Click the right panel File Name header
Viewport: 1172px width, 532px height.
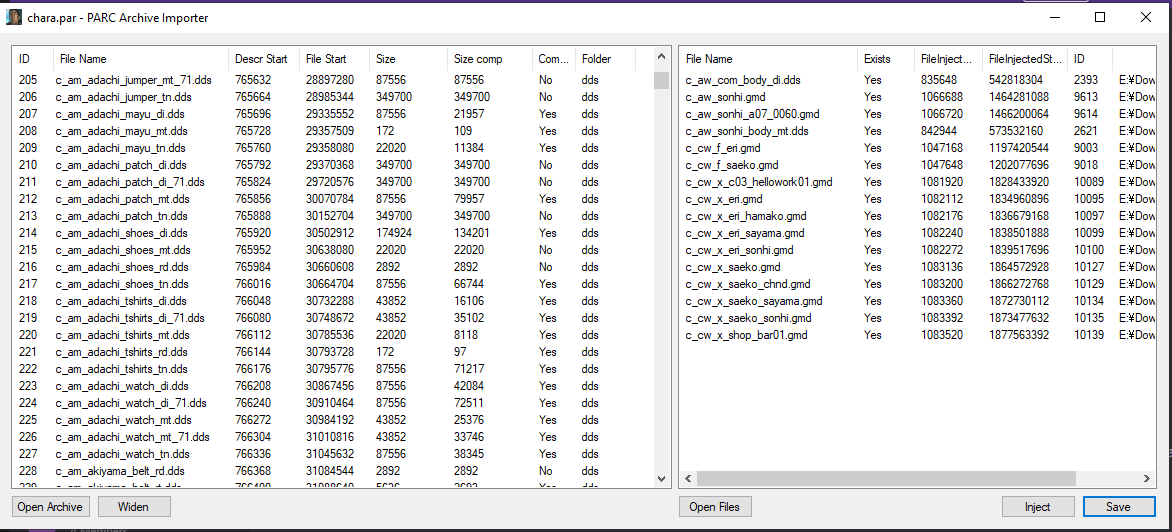coord(768,58)
